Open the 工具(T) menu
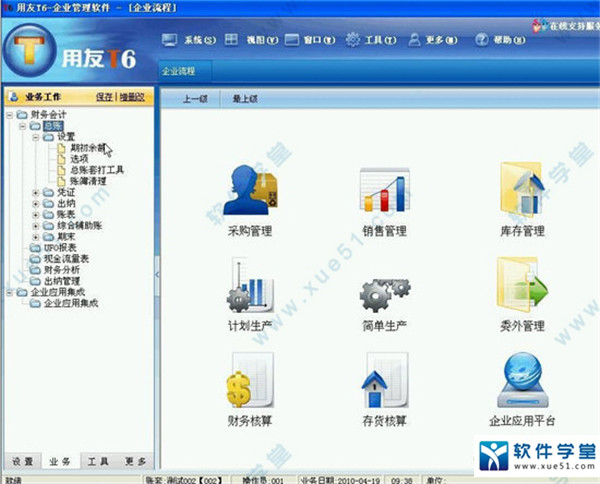600x484 pixels. click(x=381, y=40)
